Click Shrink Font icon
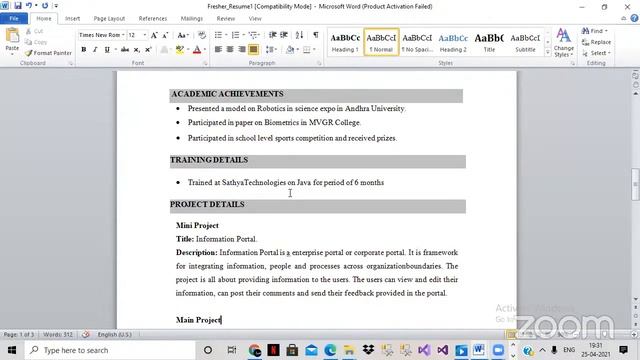 165,36
